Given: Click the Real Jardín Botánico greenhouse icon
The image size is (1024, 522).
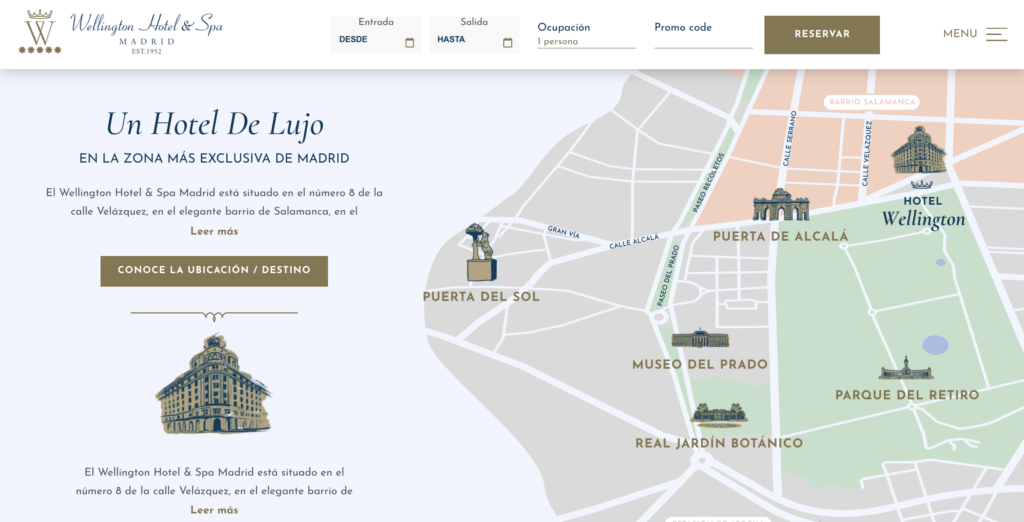Looking at the screenshot, I should [719, 416].
